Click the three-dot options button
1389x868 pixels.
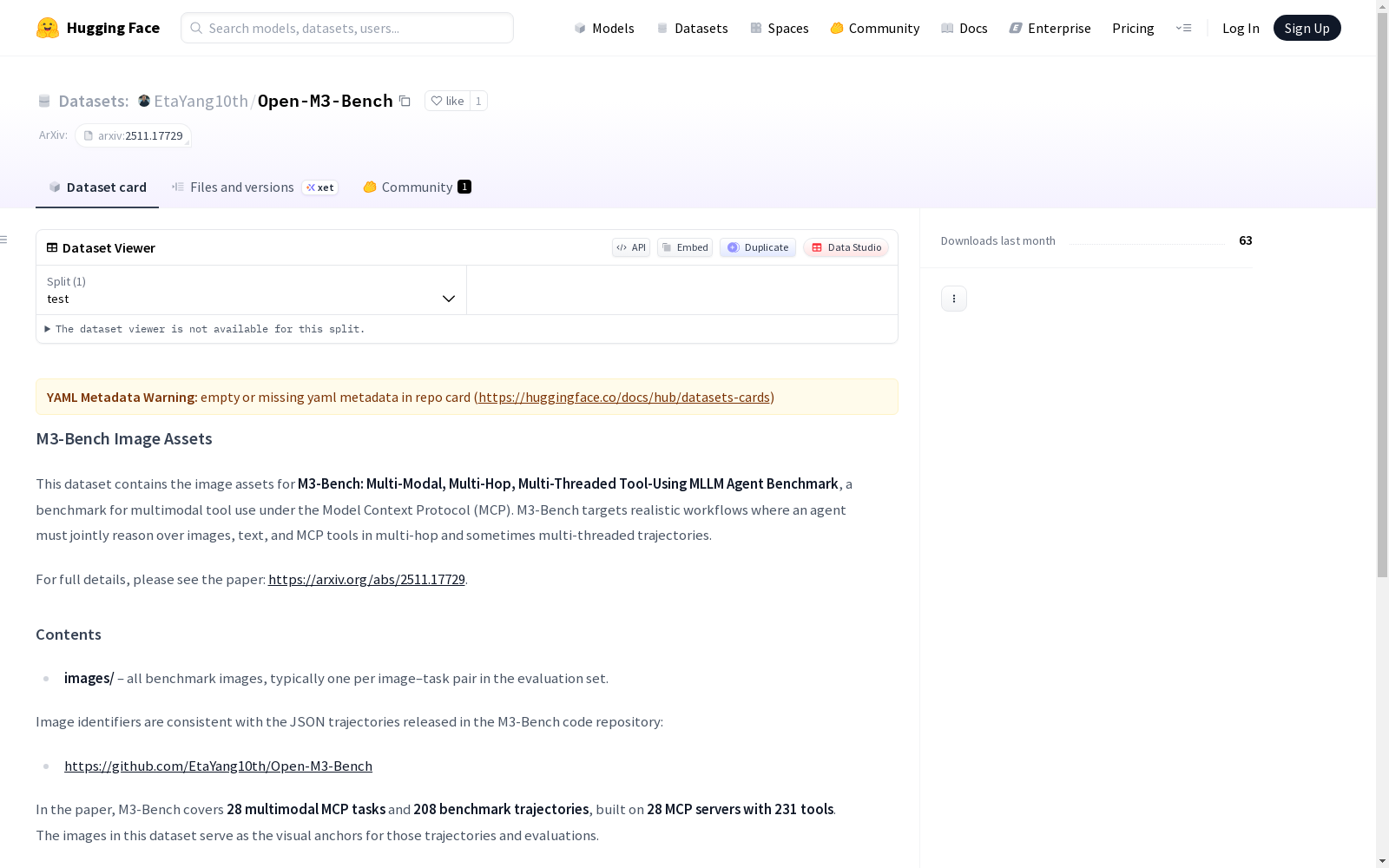(x=954, y=299)
